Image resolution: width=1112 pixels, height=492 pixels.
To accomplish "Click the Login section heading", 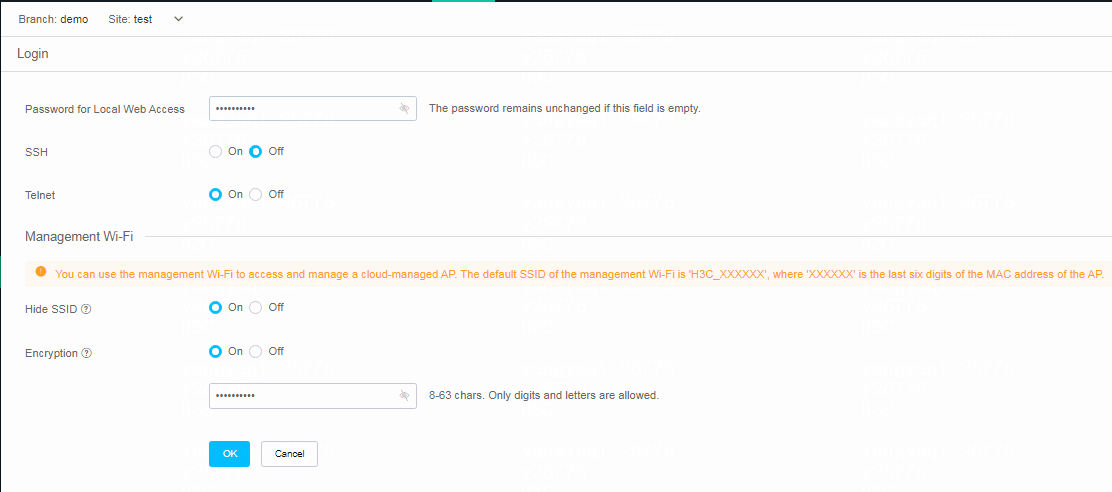I will (33, 54).
